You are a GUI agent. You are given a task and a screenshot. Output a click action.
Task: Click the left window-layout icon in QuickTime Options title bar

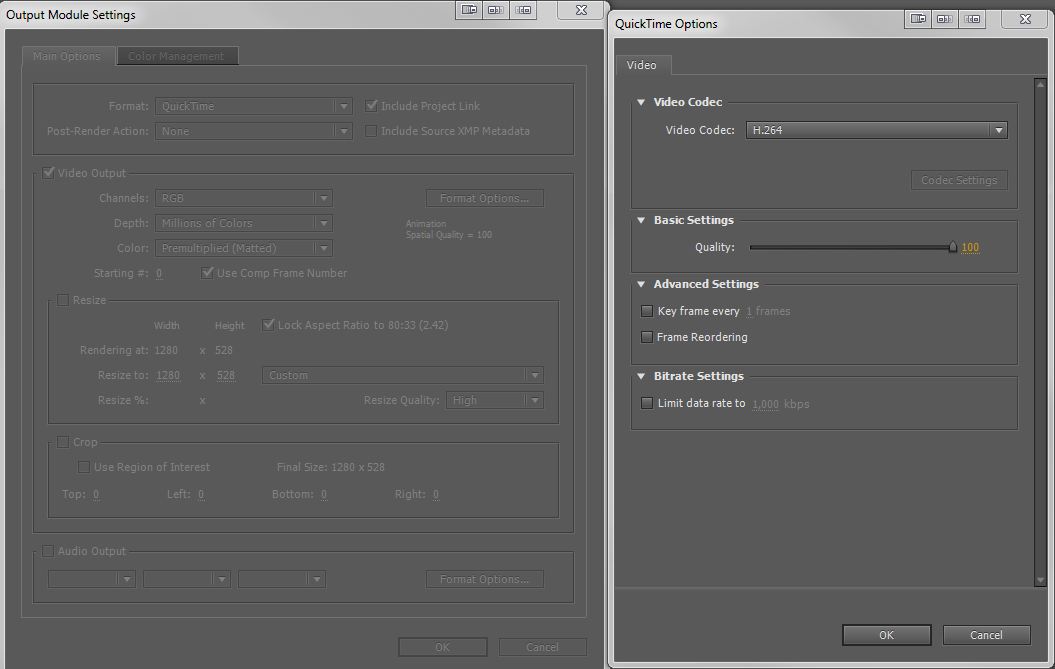(918, 19)
